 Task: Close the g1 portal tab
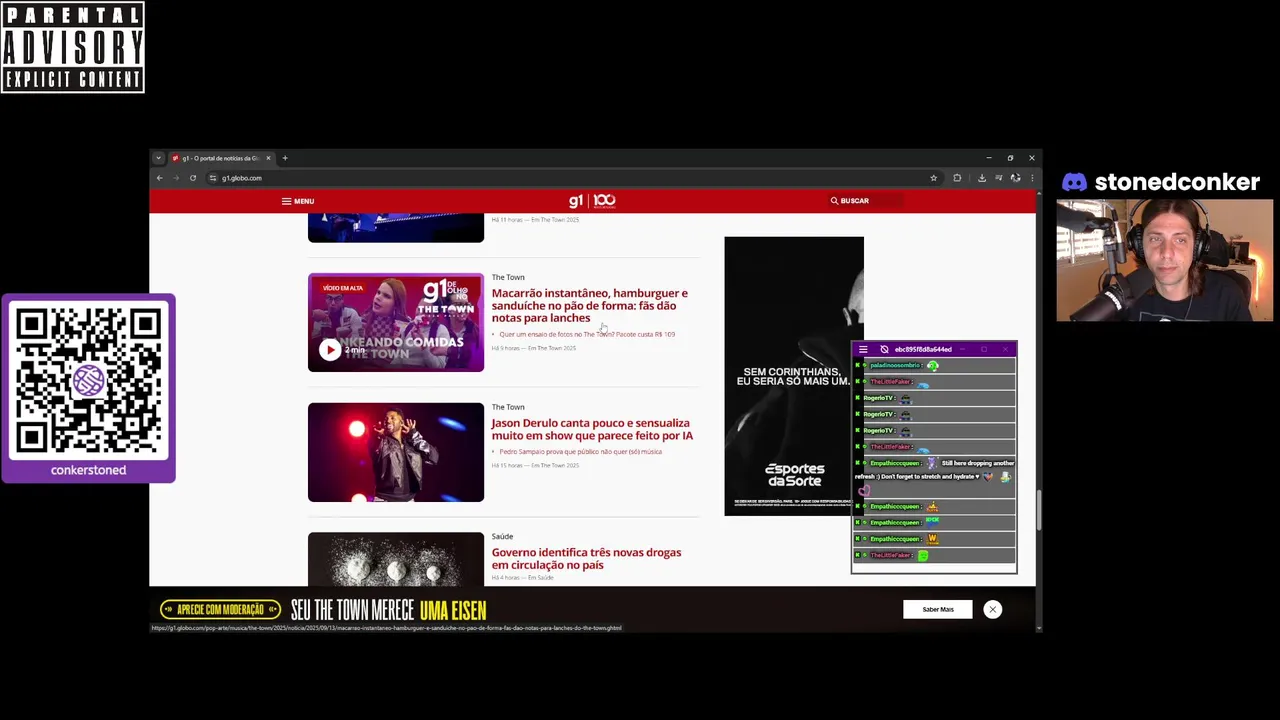click(x=268, y=158)
